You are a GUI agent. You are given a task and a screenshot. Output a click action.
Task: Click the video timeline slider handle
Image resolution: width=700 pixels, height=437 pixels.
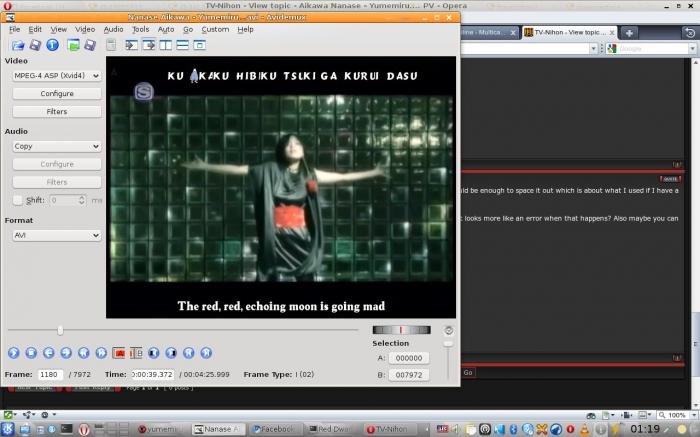(60, 331)
